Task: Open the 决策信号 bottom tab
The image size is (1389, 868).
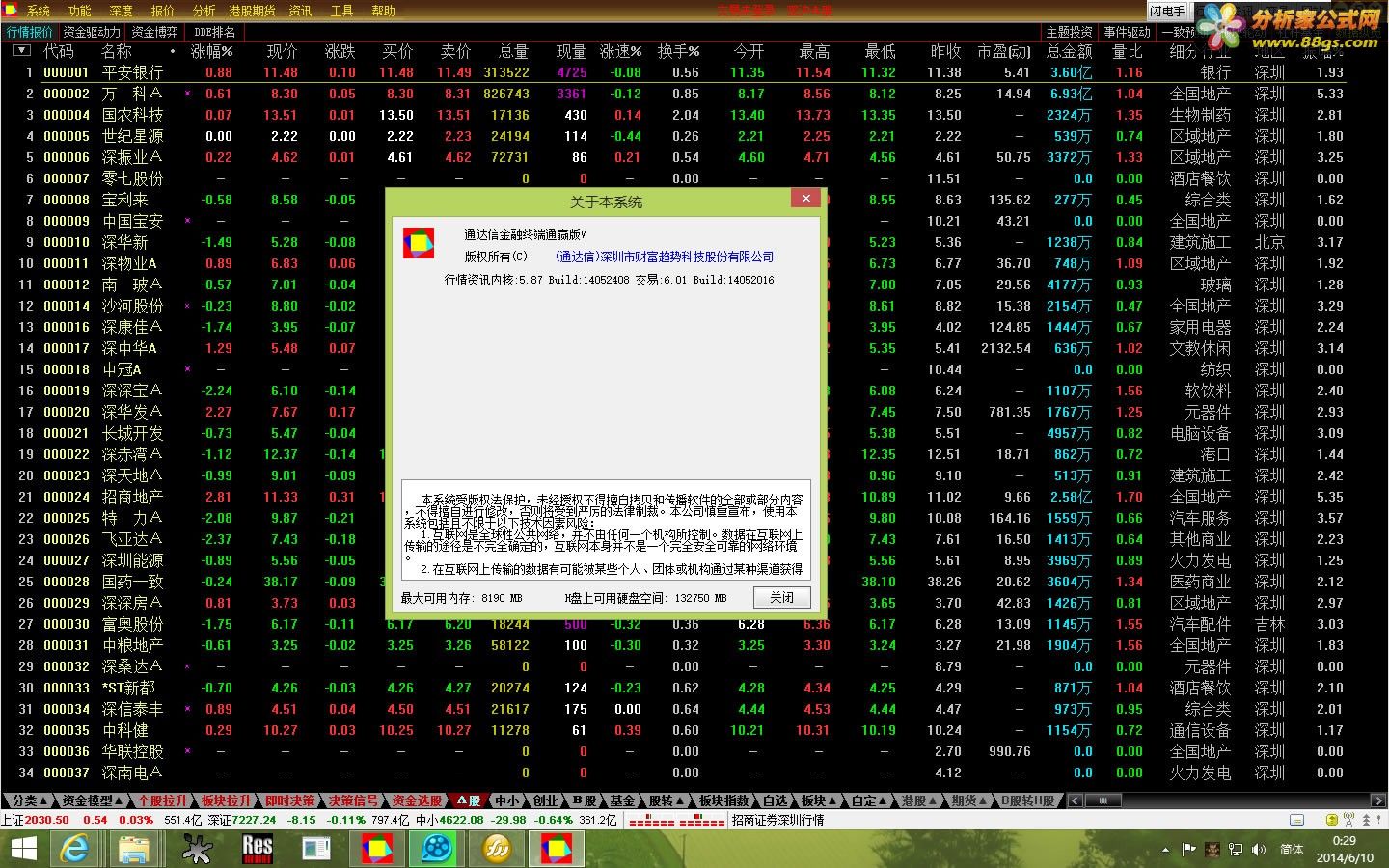Action: pyautogui.click(x=354, y=800)
